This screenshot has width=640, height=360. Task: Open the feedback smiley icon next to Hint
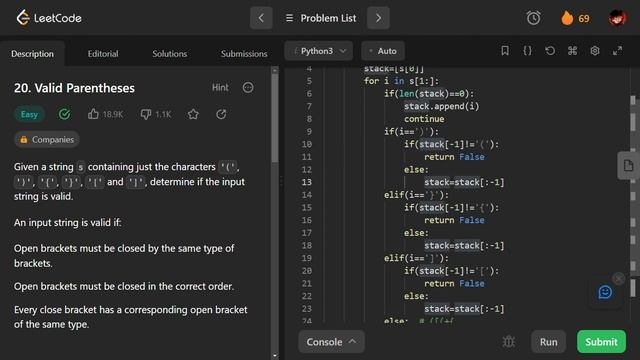point(248,87)
